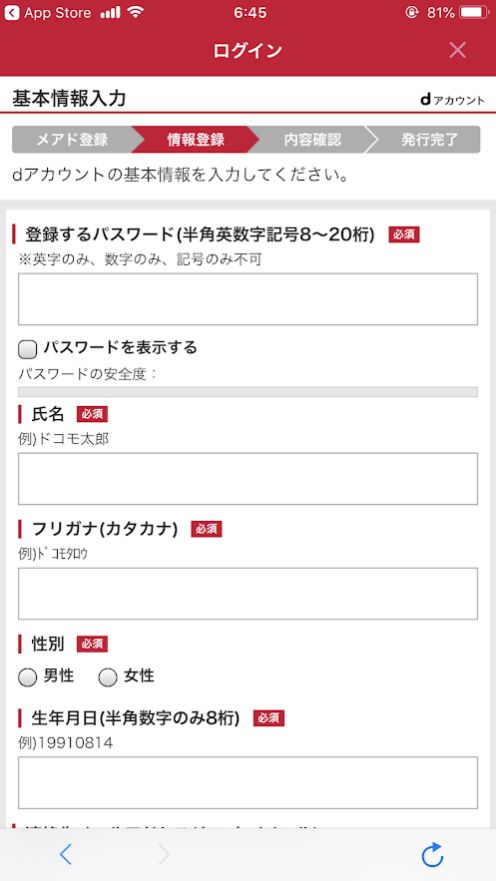496x881 pixels.
Task: Jump to 発行完了 step
Action: pyautogui.click(x=425, y=139)
